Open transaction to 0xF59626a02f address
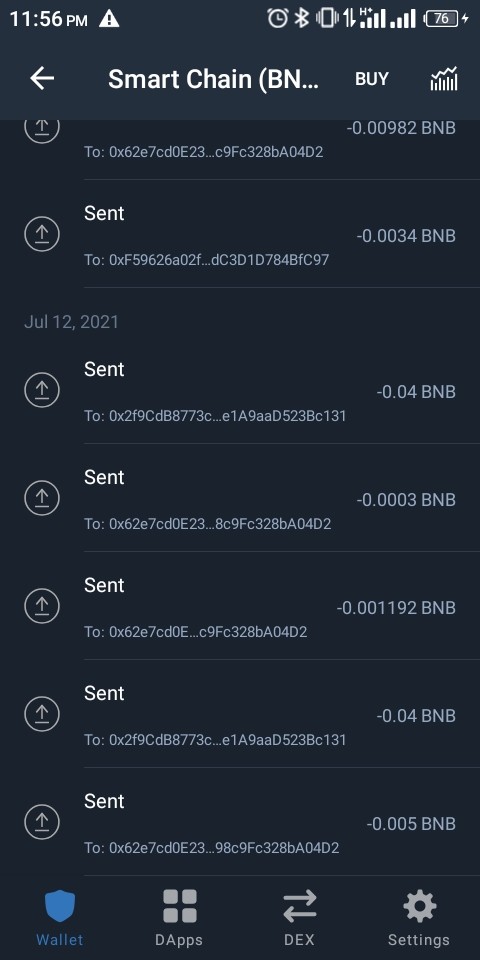The image size is (480, 960). tap(240, 234)
